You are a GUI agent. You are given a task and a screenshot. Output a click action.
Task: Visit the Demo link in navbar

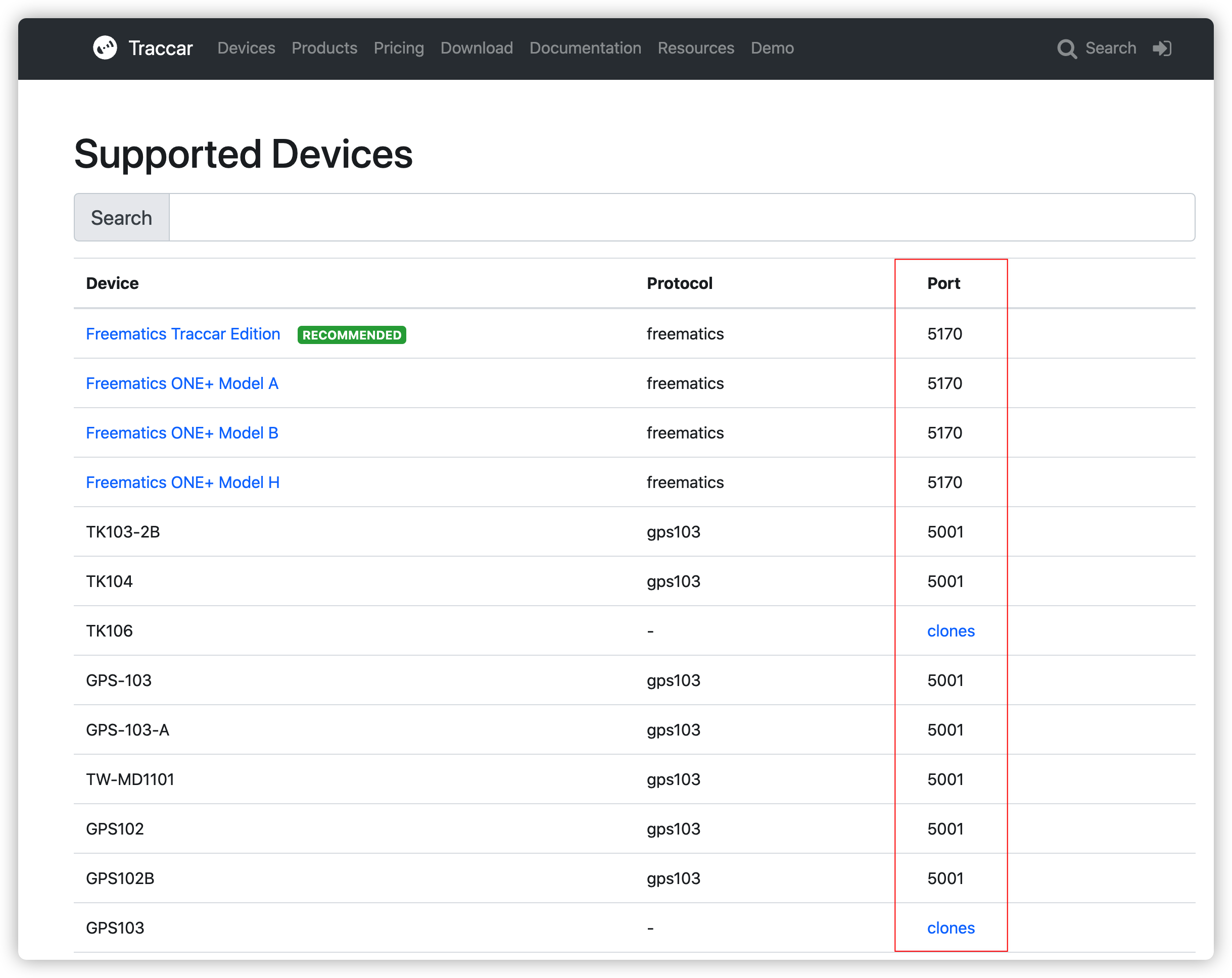click(x=772, y=48)
